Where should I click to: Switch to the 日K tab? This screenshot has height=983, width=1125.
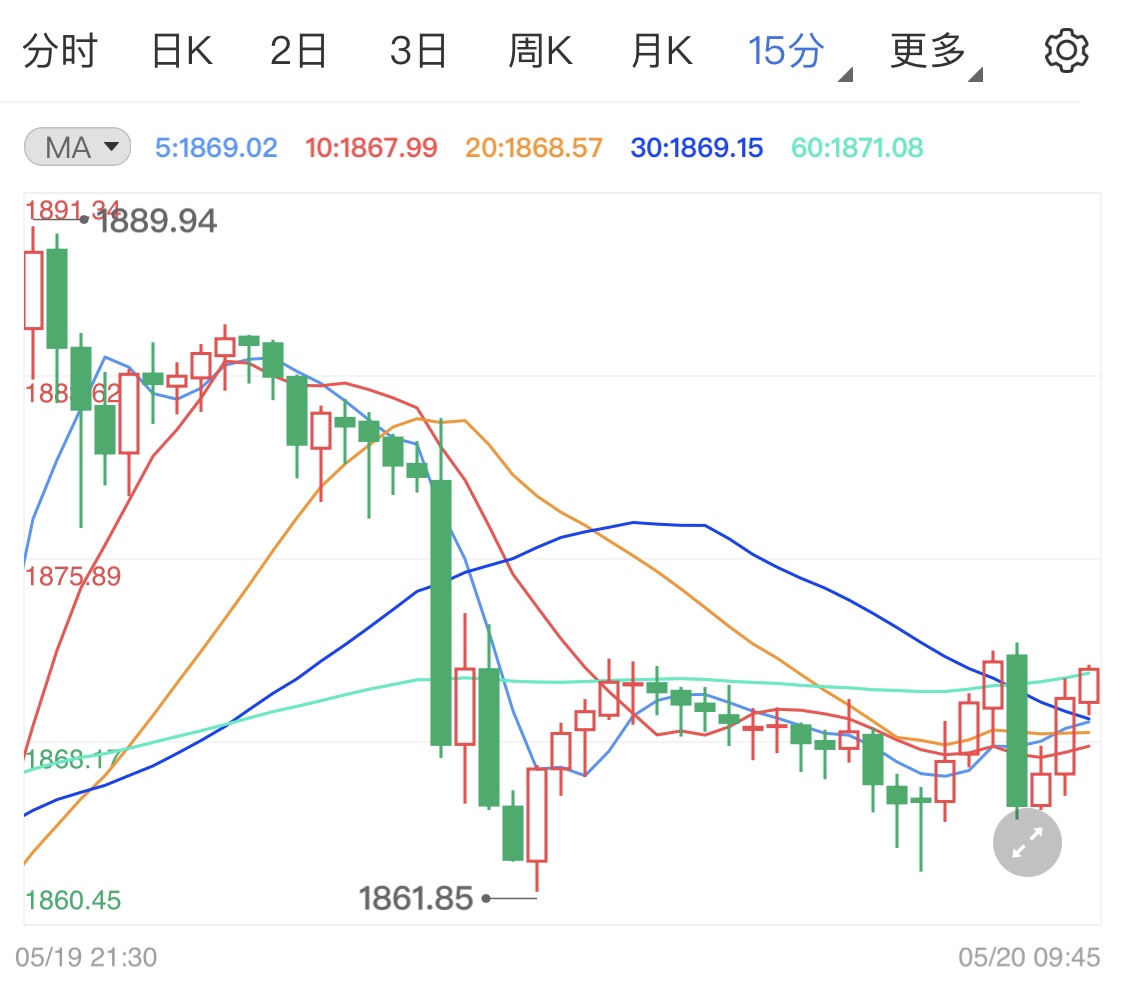(x=182, y=51)
